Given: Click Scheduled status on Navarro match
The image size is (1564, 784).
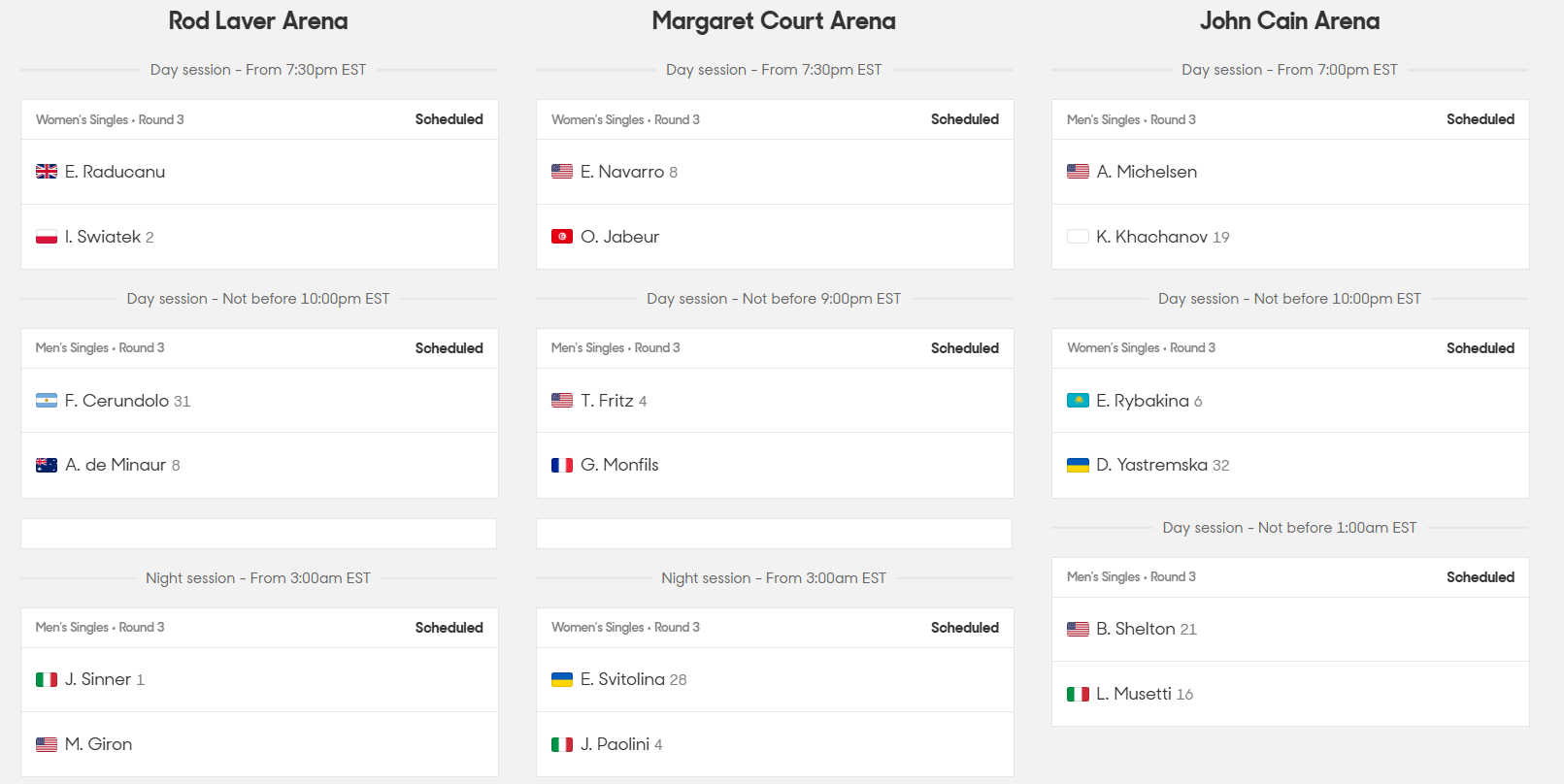Looking at the screenshot, I should (x=964, y=119).
